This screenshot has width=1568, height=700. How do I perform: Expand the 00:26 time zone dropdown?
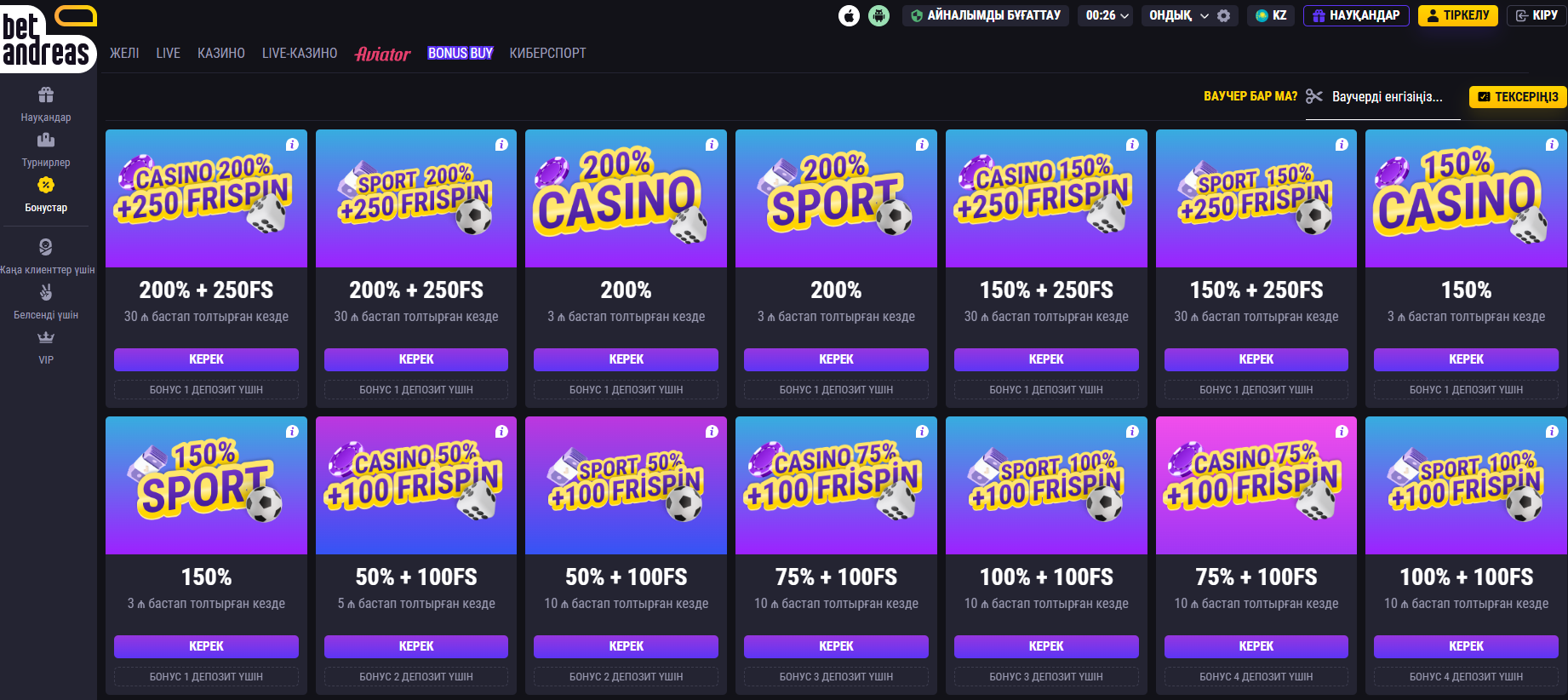tap(1107, 15)
